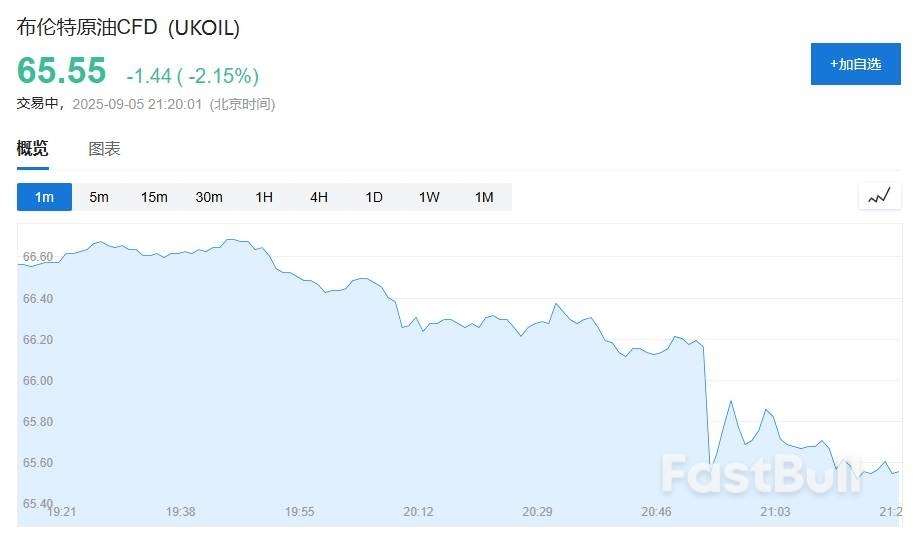Click the current price 65.55

click(x=61, y=71)
